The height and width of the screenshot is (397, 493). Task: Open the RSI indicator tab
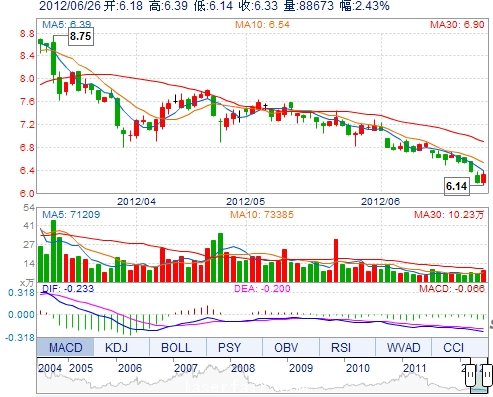(341, 347)
